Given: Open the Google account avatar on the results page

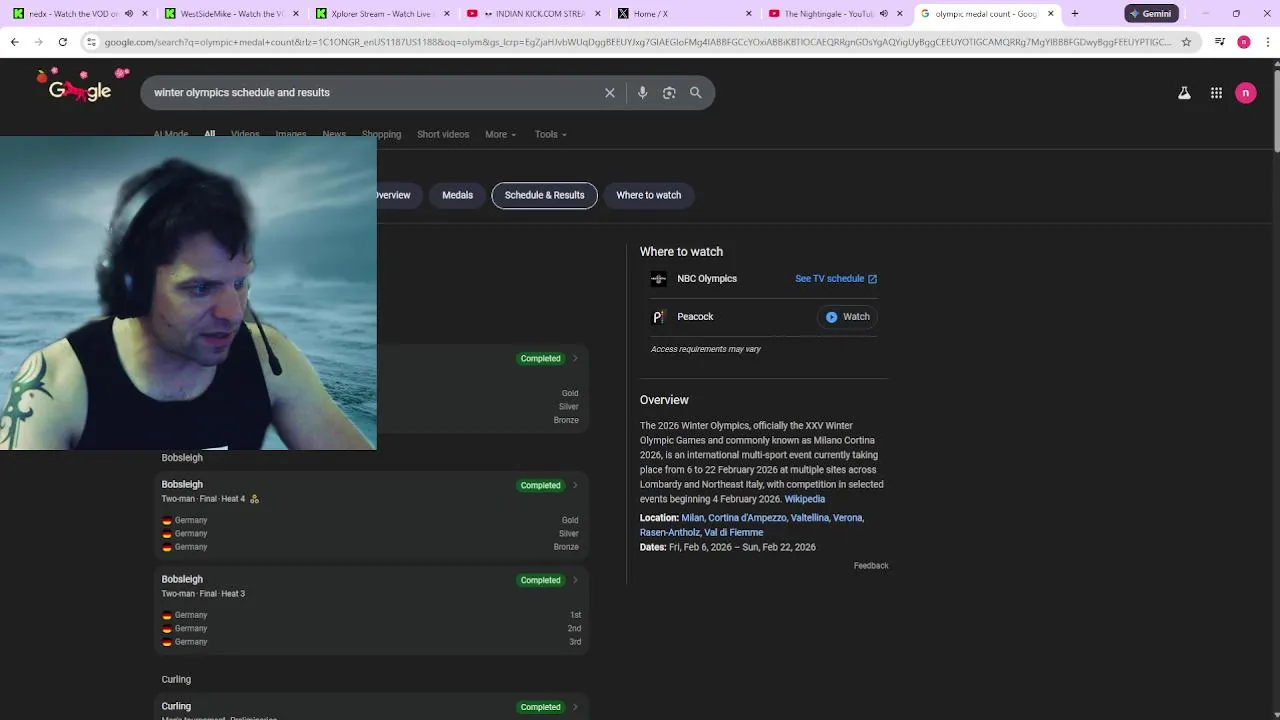Looking at the screenshot, I should [x=1246, y=93].
